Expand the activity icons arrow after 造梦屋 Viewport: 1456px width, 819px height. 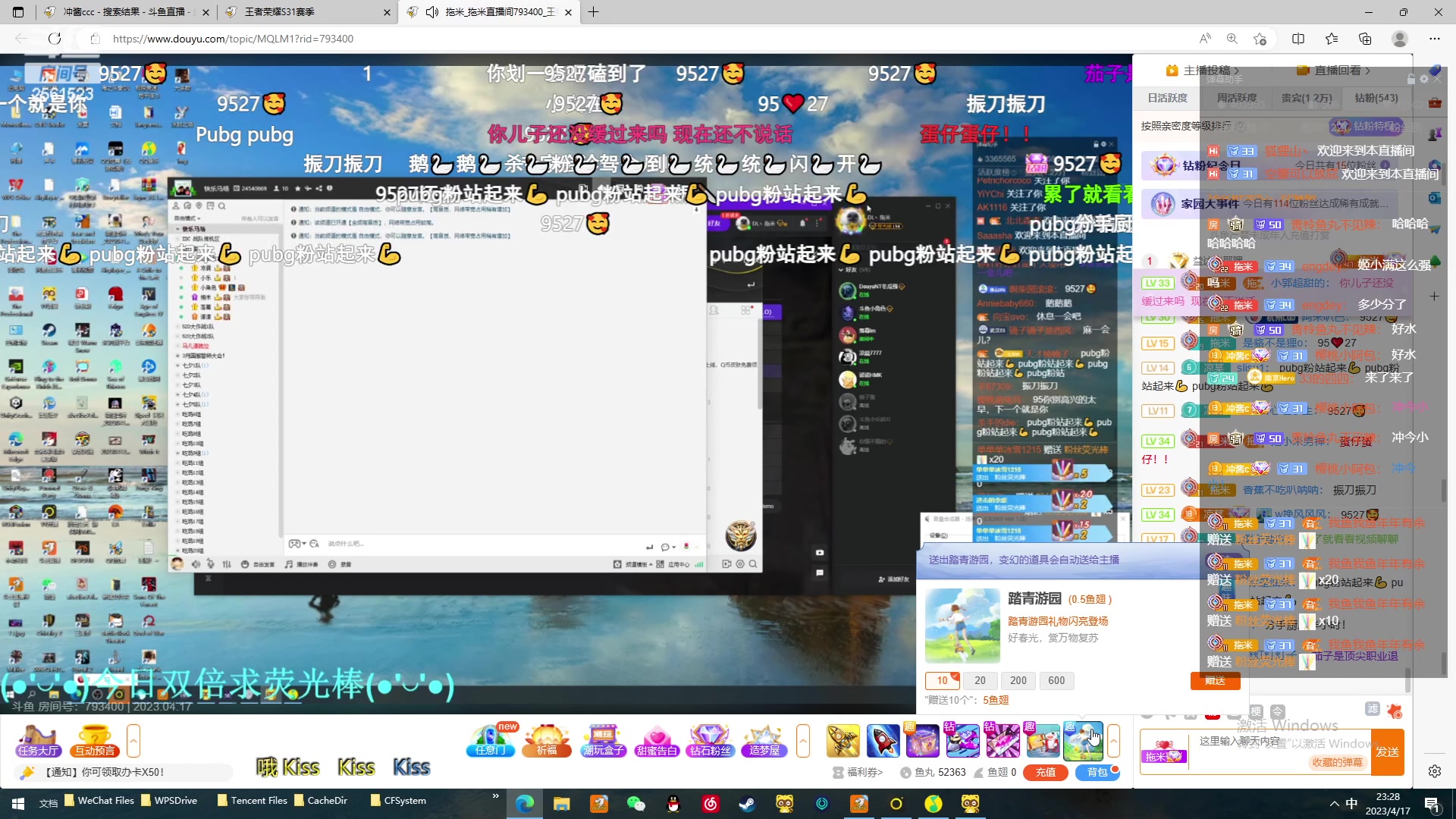[x=803, y=740]
